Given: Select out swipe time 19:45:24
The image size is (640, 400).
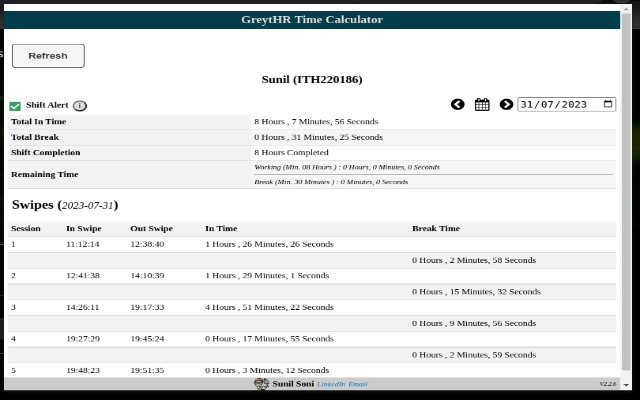Looking at the screenshot, I should [x=147, y=339].
